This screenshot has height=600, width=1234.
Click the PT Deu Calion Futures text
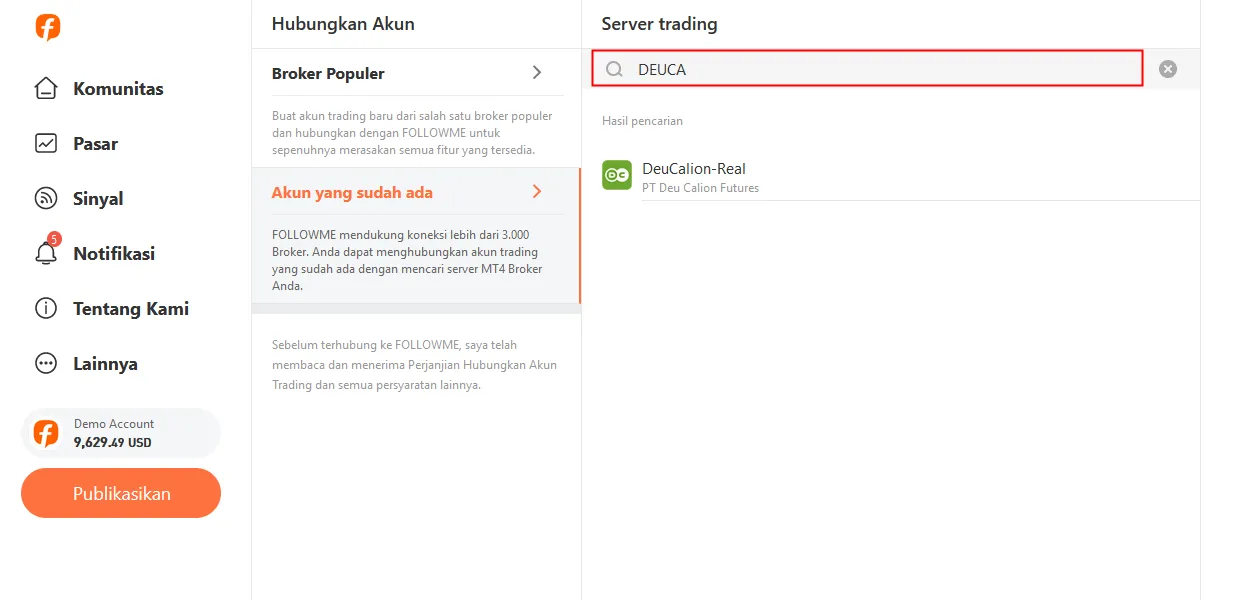click(700, 188)
